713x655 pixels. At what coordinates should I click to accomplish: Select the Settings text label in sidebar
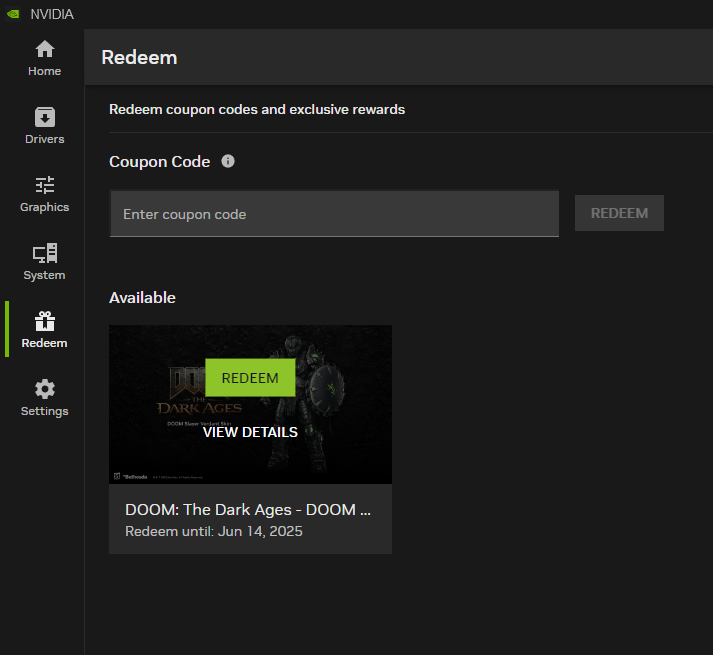(x=44, y=411)
